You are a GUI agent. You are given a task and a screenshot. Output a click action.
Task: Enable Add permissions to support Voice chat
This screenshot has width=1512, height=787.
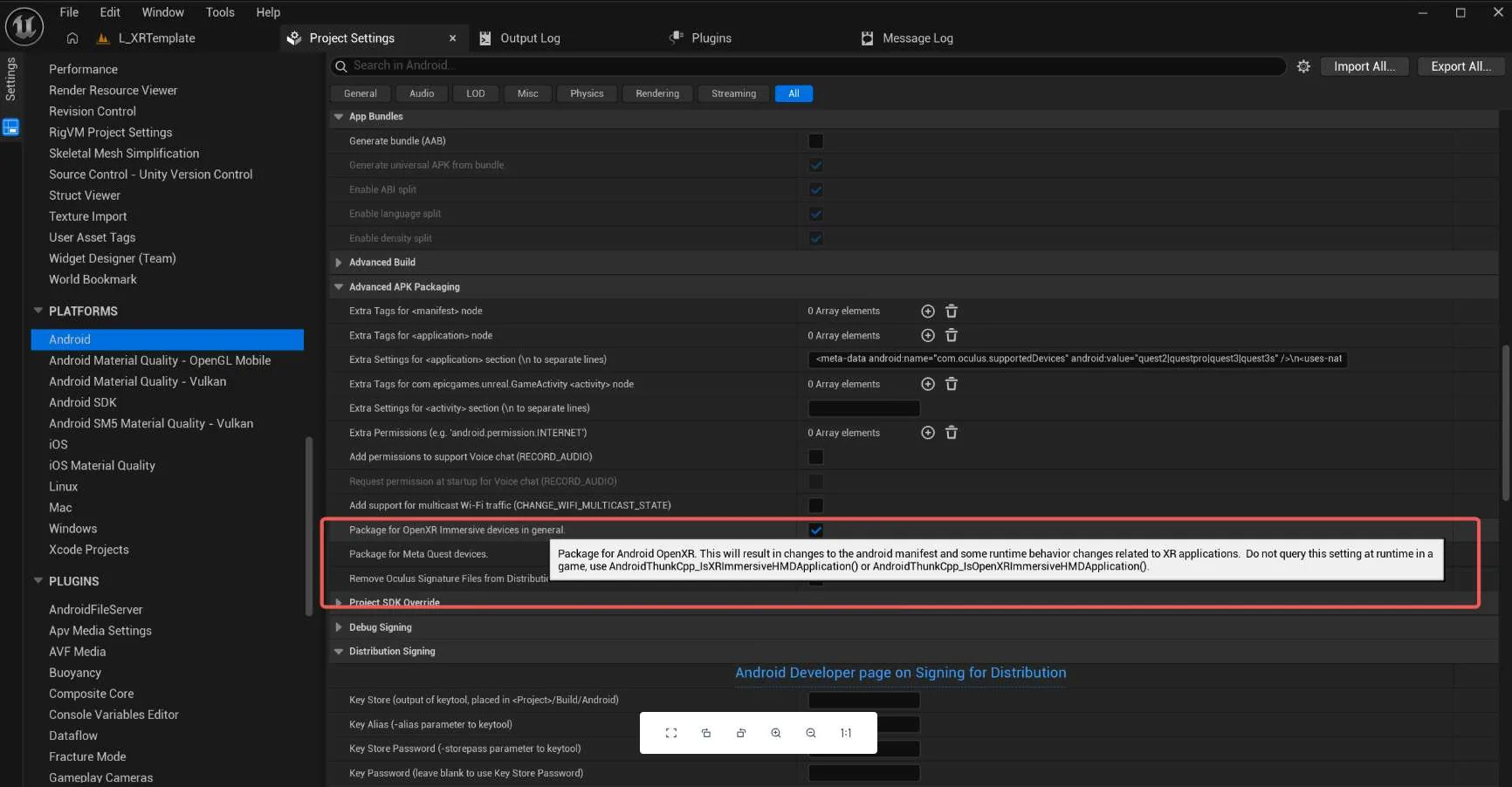816,457
